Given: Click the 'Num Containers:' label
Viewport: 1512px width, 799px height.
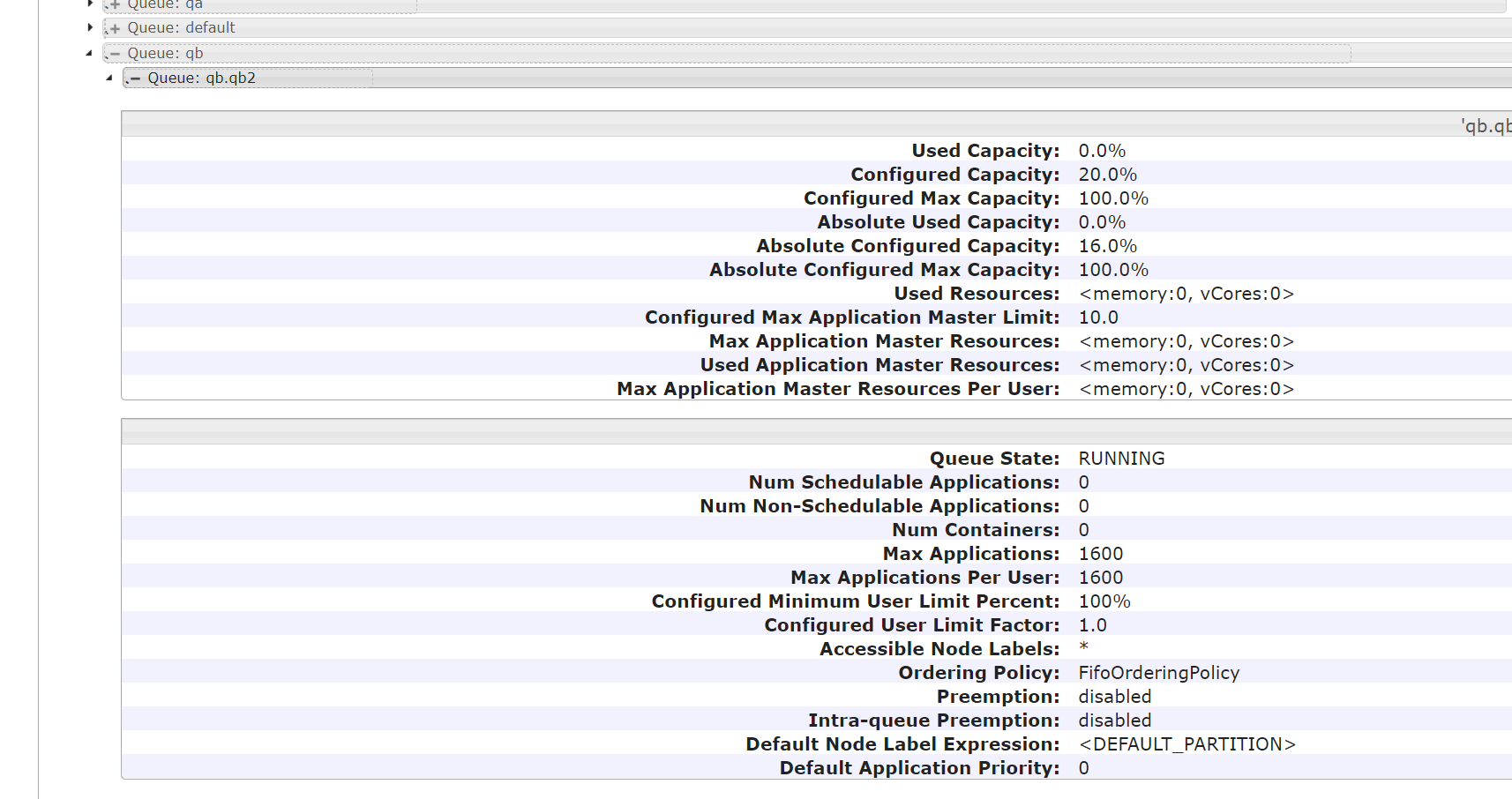Looking at the screenshot, I should [976, 530].
